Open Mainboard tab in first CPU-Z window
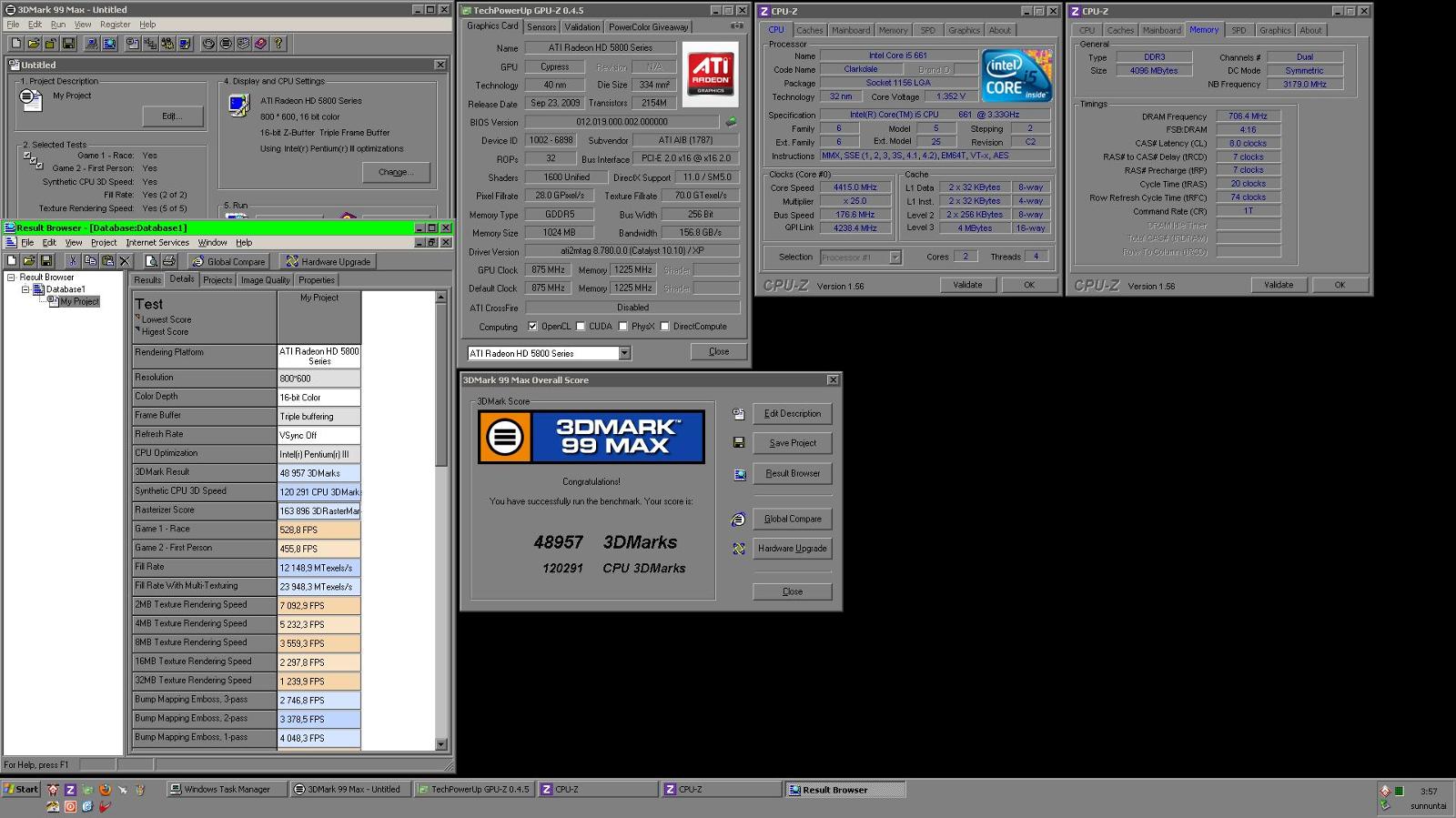The width and height of the screenshot is (1456, 818). coord(851,30)
